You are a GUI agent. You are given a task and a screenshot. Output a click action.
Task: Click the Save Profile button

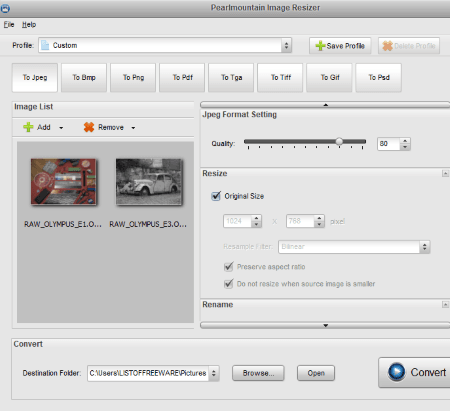click(340, 46)
